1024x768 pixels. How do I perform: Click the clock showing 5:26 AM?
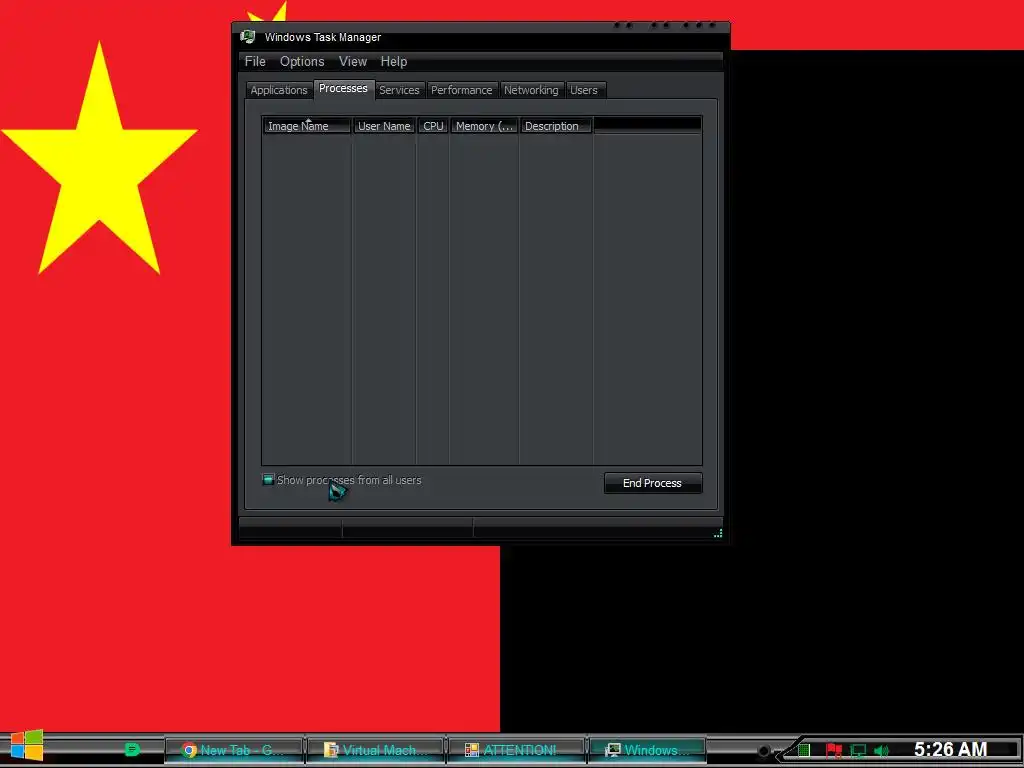click(950, 749)
